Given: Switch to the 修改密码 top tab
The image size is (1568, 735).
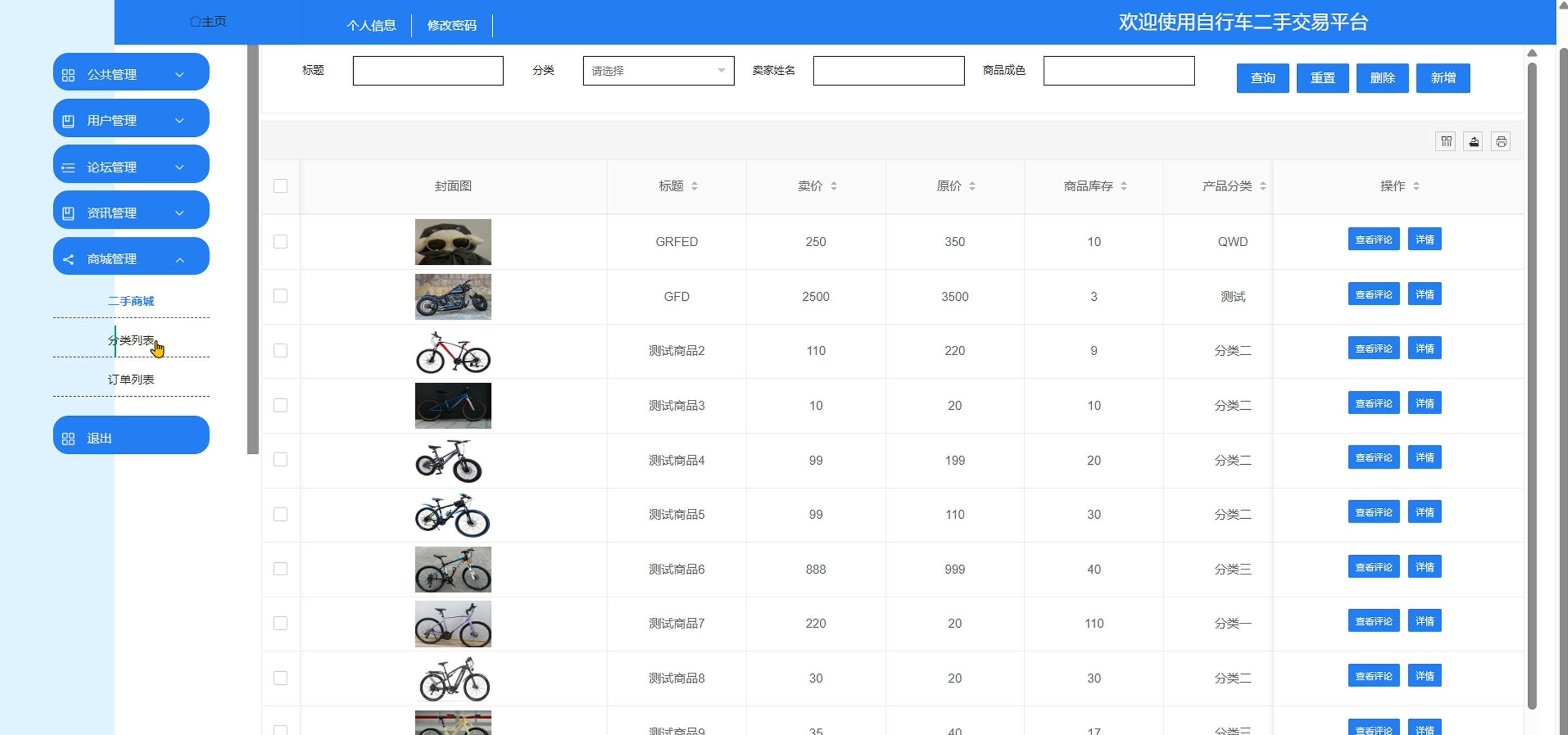Looking at the screenshot, I should (452, 26).
